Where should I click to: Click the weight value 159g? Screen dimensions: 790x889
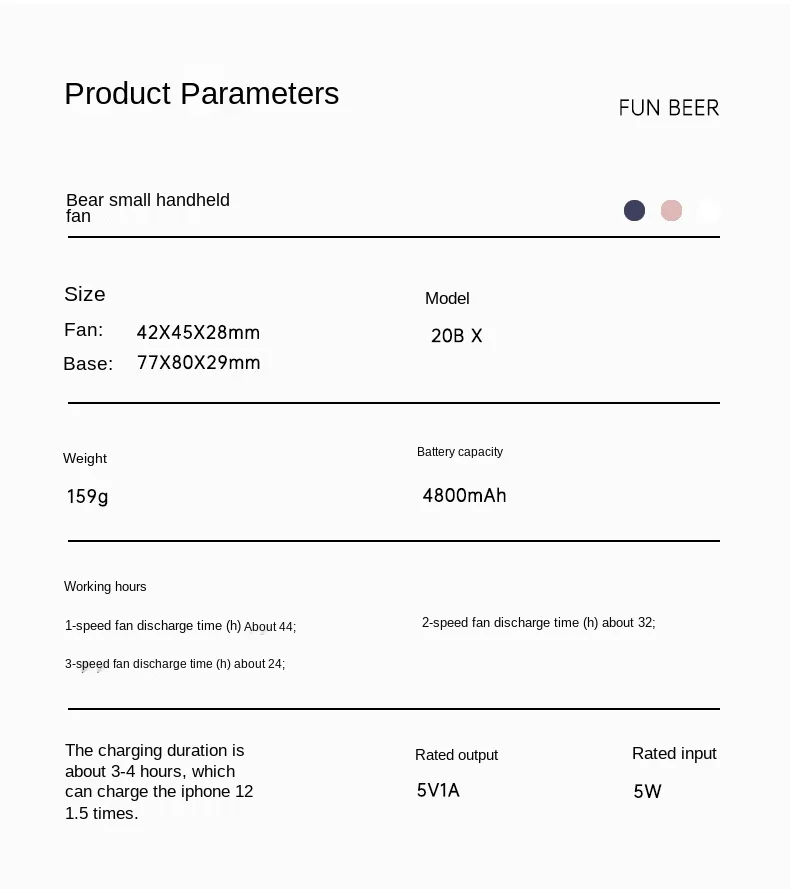[87, 497]
